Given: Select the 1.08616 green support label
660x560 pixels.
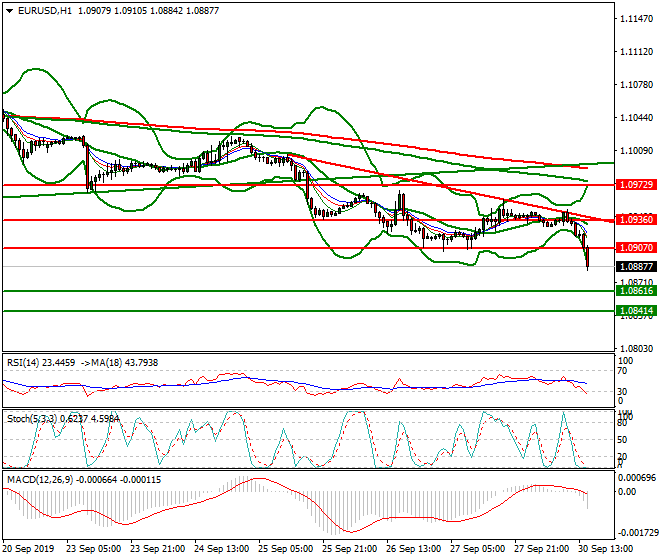Looking at the screenshot, I should point(636,291).
